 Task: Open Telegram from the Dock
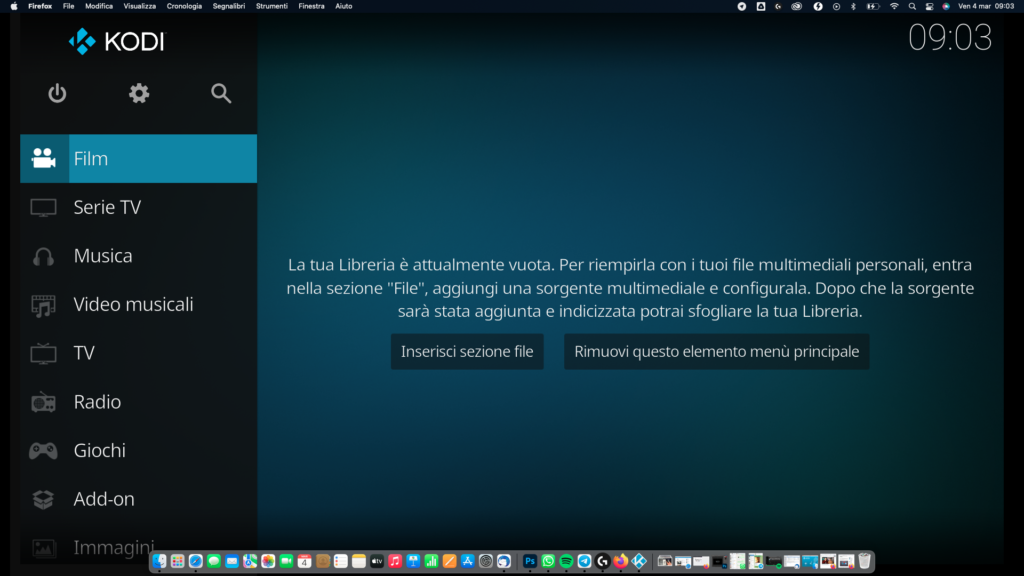tap(584, 561)
